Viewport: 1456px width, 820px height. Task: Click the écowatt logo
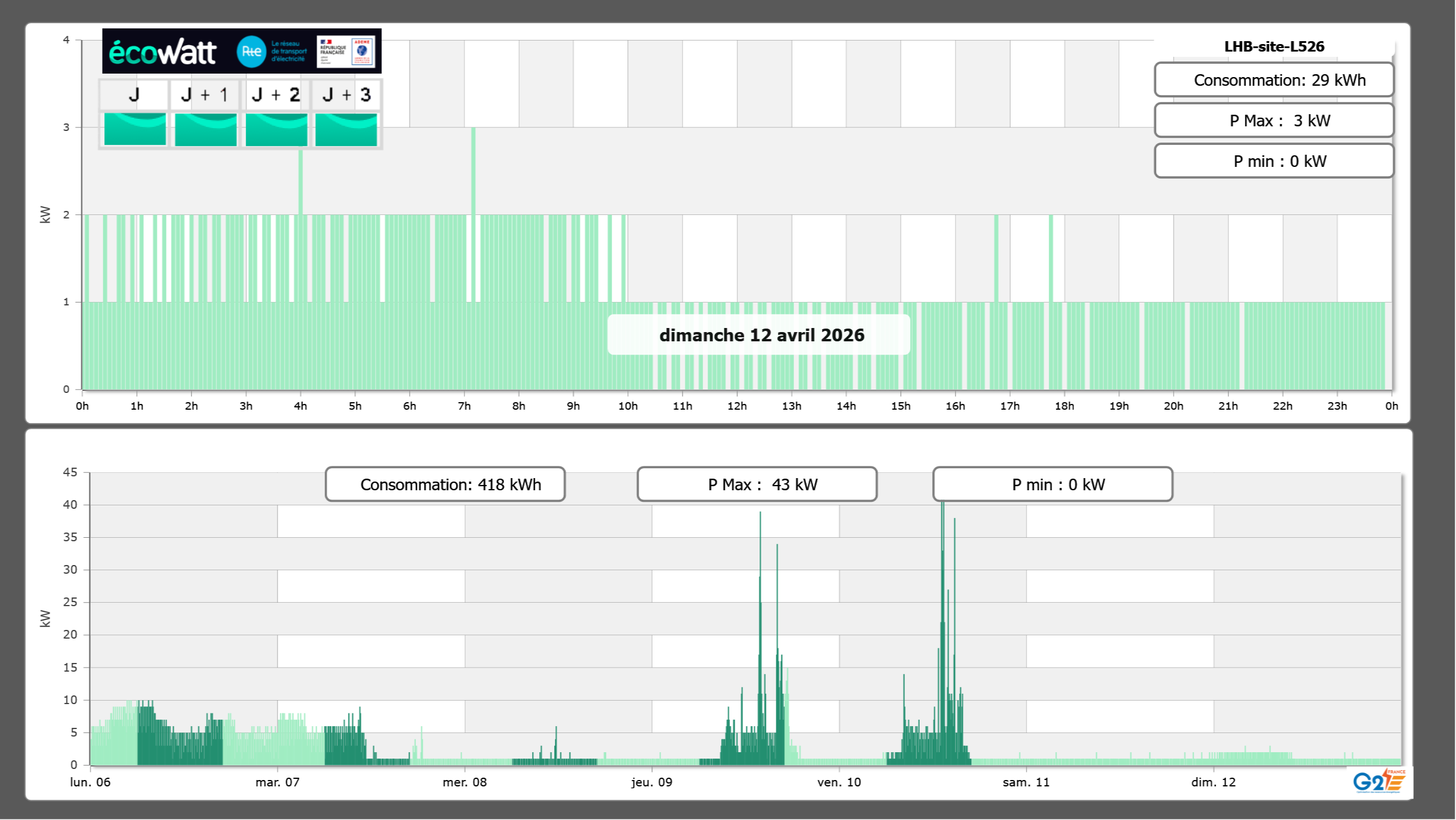coord(162,52)
